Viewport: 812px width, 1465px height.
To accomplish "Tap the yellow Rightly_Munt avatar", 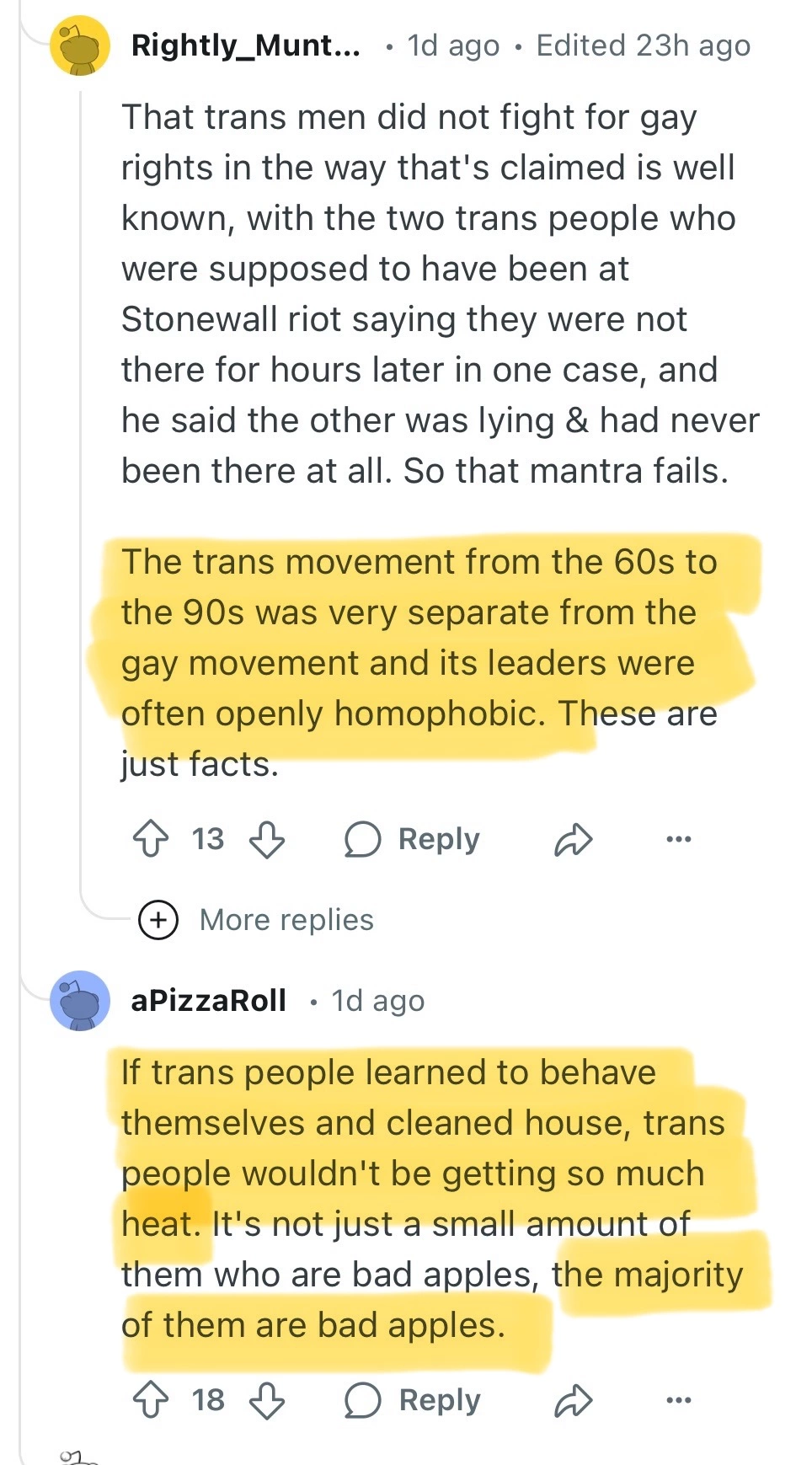I will [x=80, y=46].
